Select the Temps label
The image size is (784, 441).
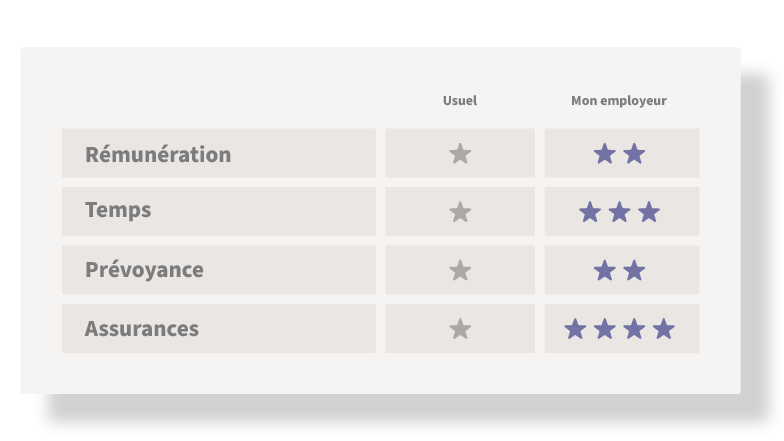118,210
